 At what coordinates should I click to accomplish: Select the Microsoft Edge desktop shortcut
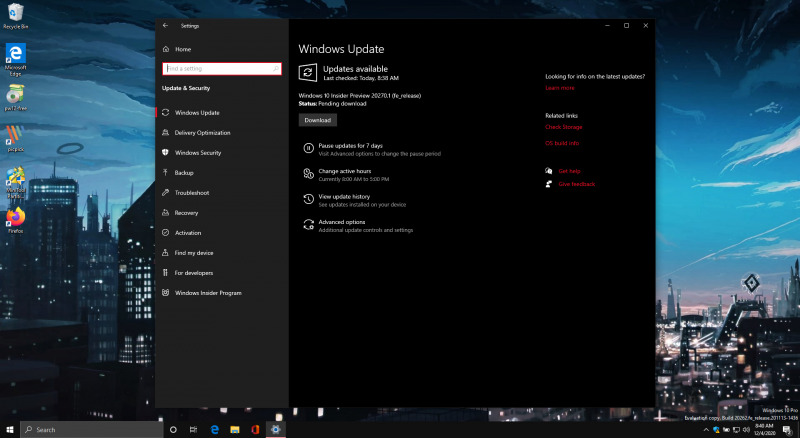point(15,60)
